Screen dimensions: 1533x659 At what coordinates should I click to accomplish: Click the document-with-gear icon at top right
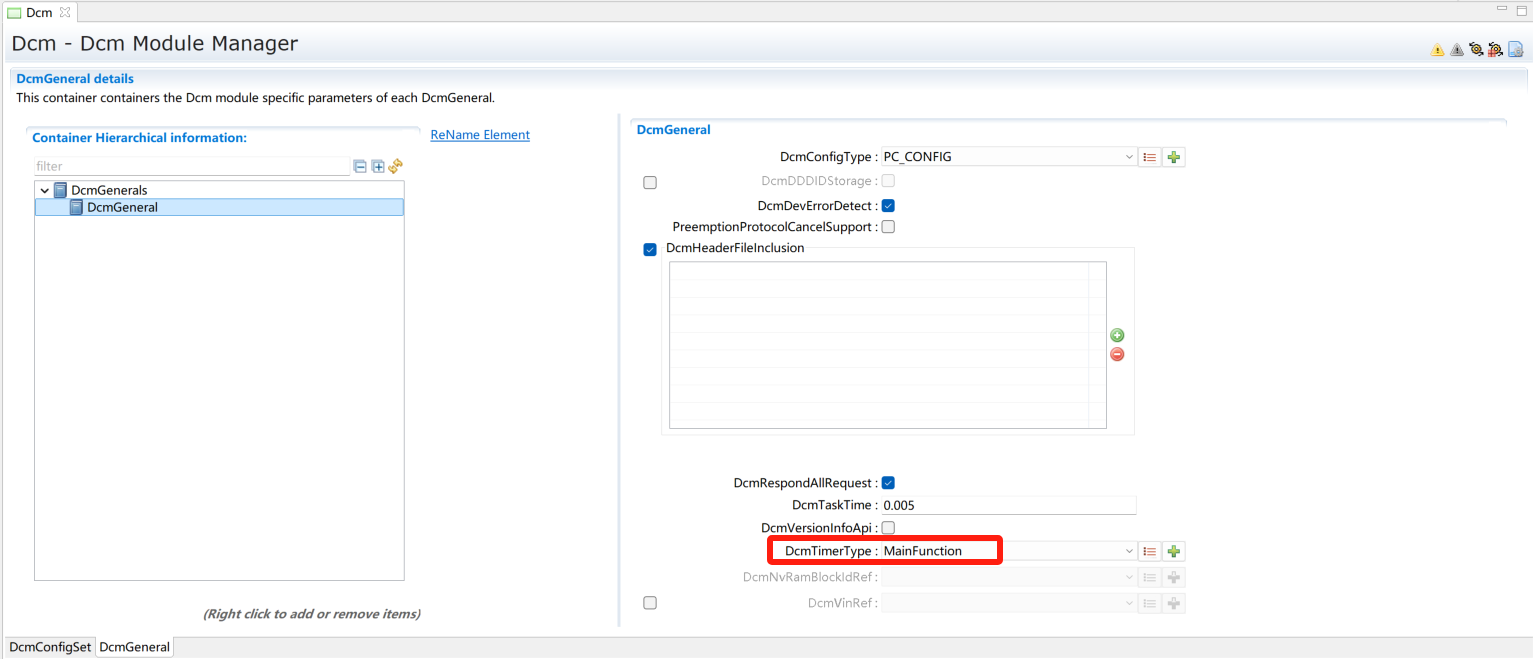[x=1515, y=49]
